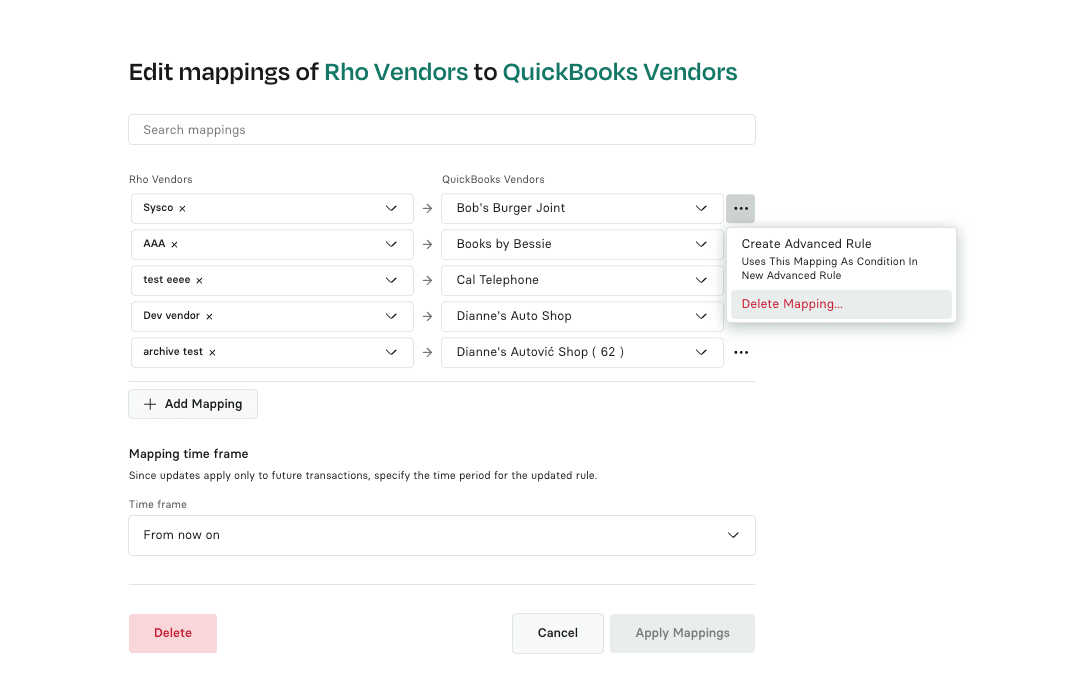Expand the Sysco Rho vendor dropdown
Screen dimensions: 1074x697
391,208
